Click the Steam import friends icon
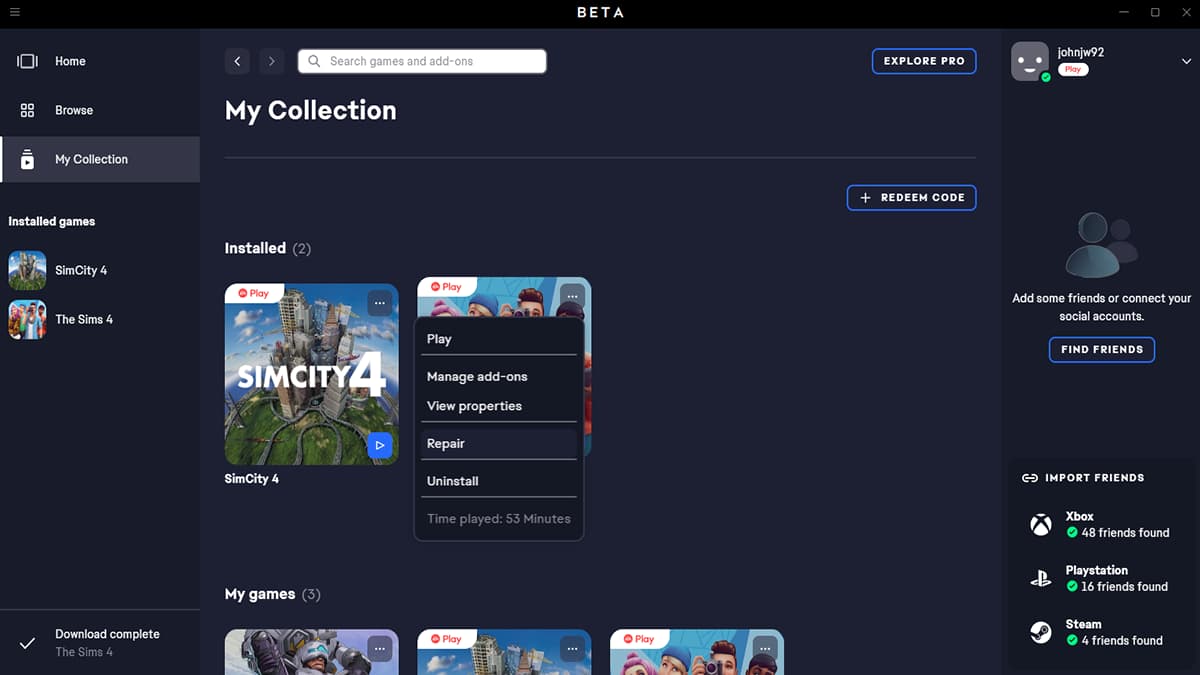 coord(1041,632)
